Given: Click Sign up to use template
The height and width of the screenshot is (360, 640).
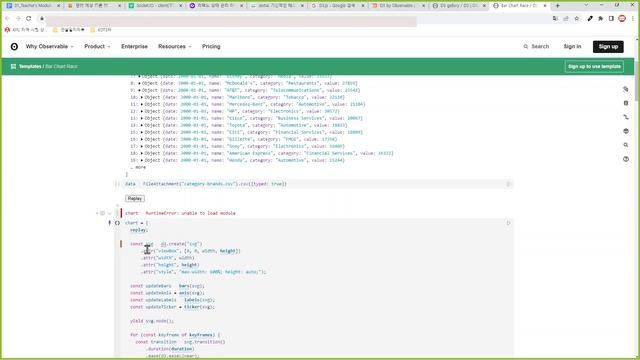Looking at the screenshot, I should tap(594, 67).
